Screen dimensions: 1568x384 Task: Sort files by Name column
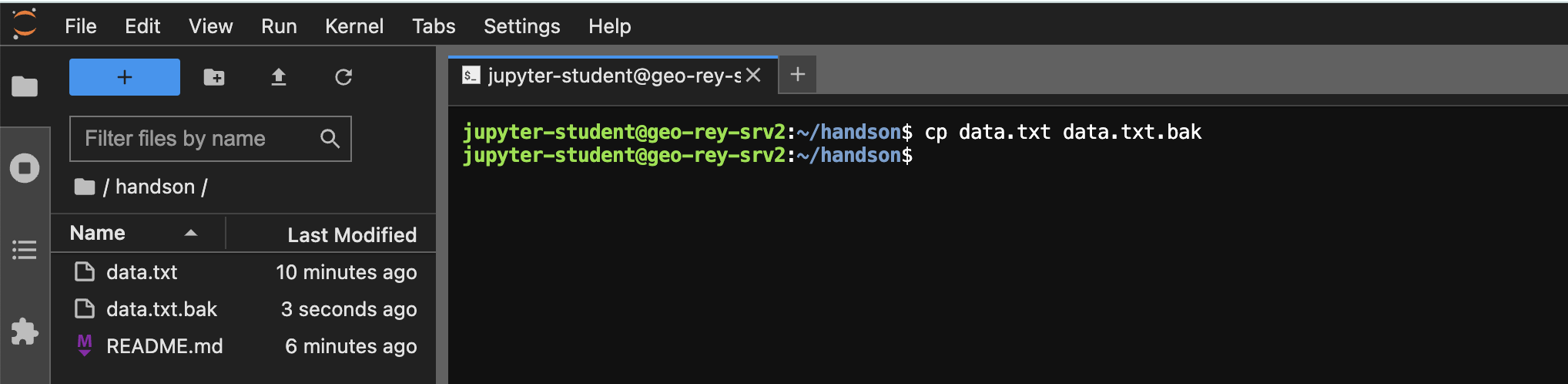[98, 233]
